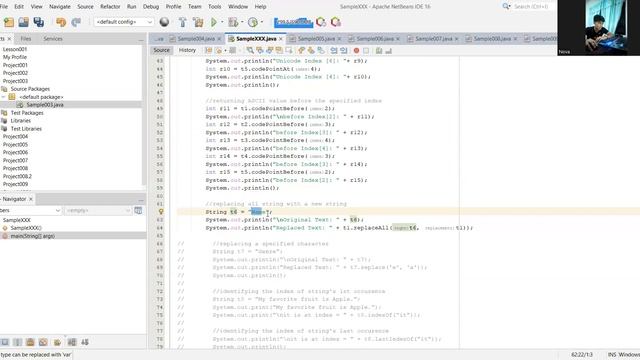
Task: Toggle second Navigator filter button at bottom
Action: (x=18, y=342)
